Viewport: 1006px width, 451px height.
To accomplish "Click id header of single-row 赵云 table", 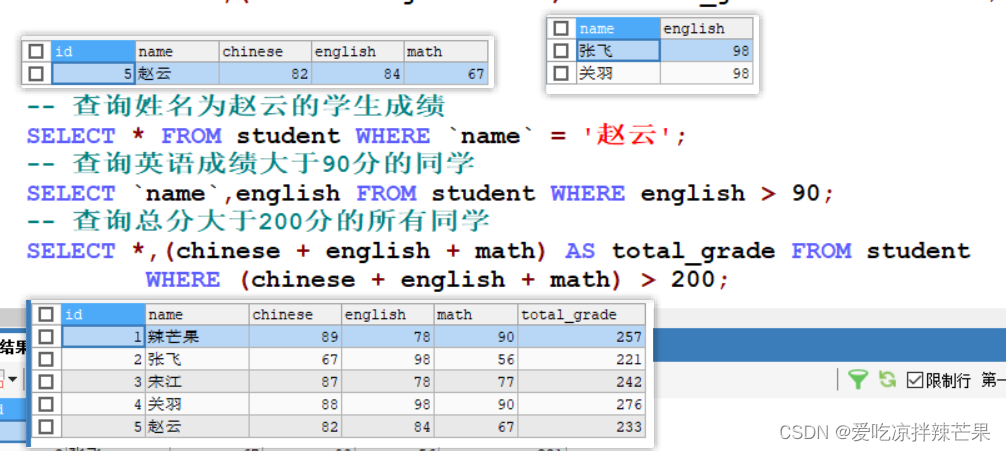I will point(93,51).
